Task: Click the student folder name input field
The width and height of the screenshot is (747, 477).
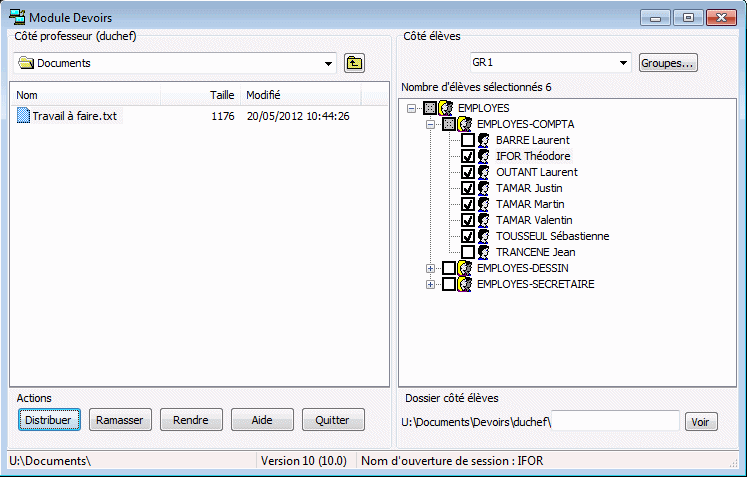Action: [x=616, y=421]
